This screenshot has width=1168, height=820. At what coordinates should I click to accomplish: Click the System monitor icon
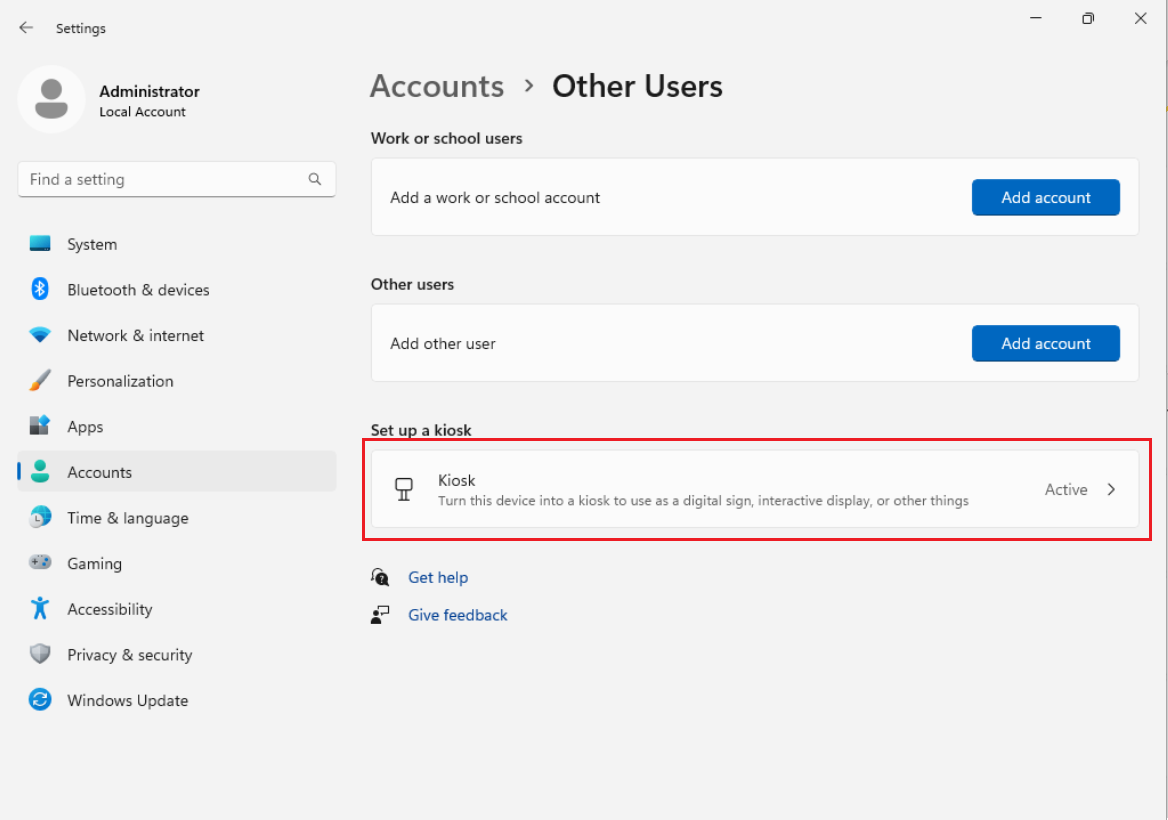[40, 244]
